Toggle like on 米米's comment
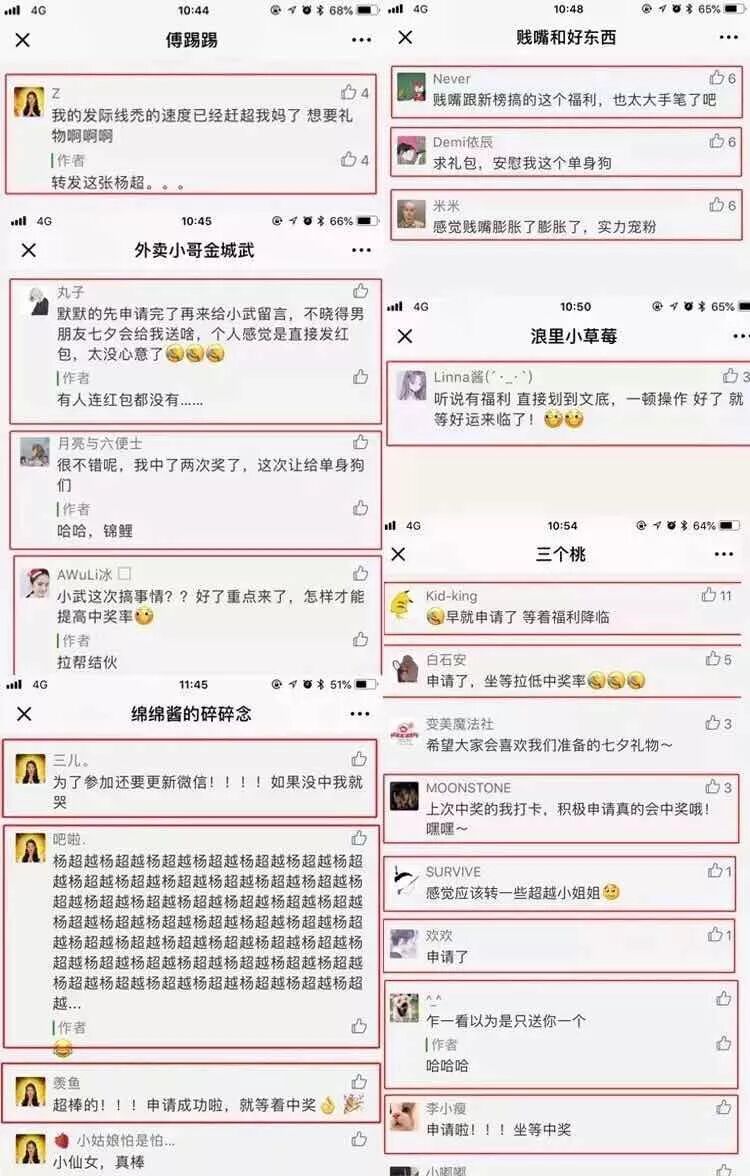The image size is (750, 1176). pos(717,205)
